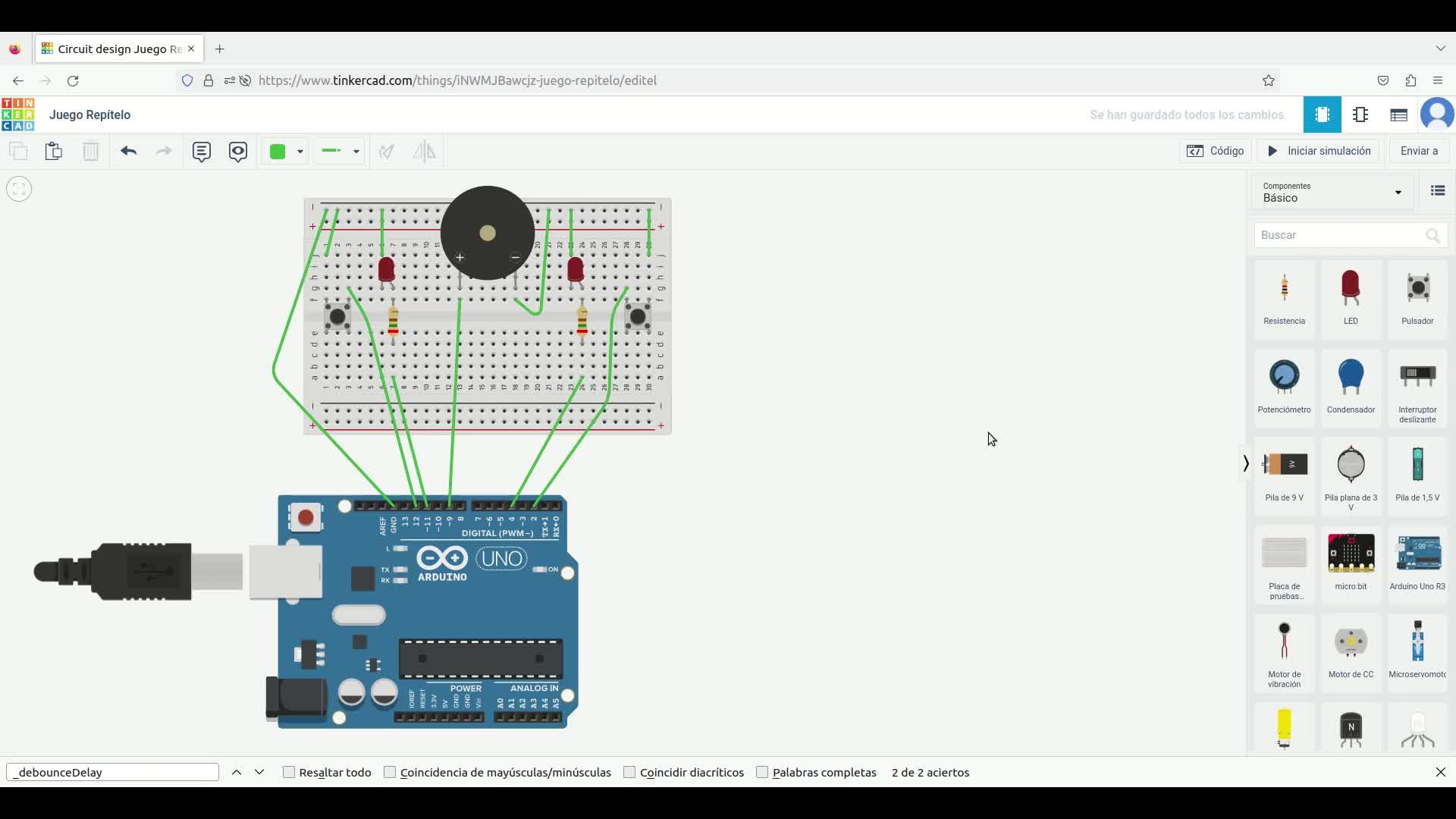Toggle notes visibility icon
The image size is (1456, 819).
pos(238,151)
